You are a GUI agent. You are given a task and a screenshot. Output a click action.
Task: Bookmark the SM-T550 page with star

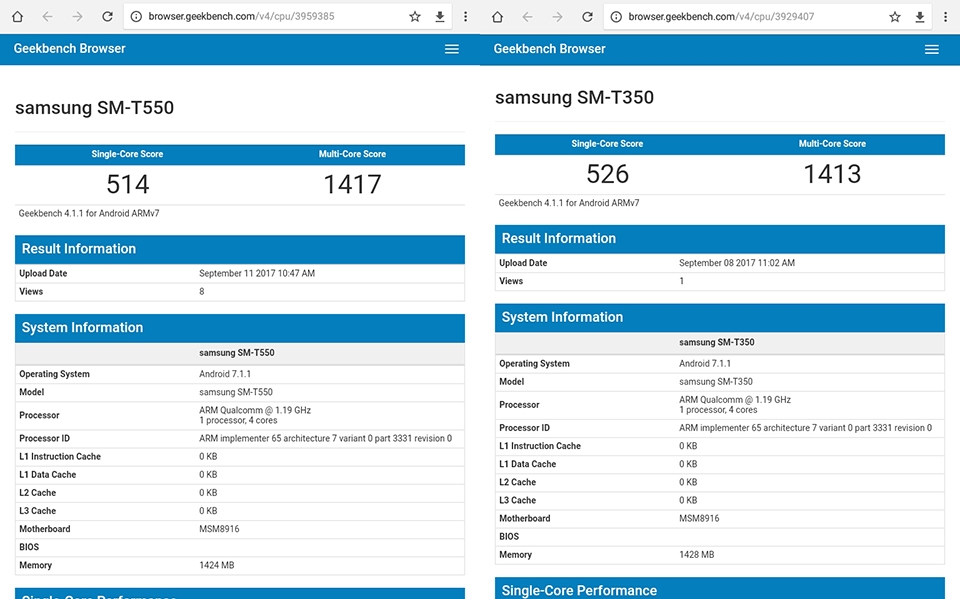tap(415, 17)
